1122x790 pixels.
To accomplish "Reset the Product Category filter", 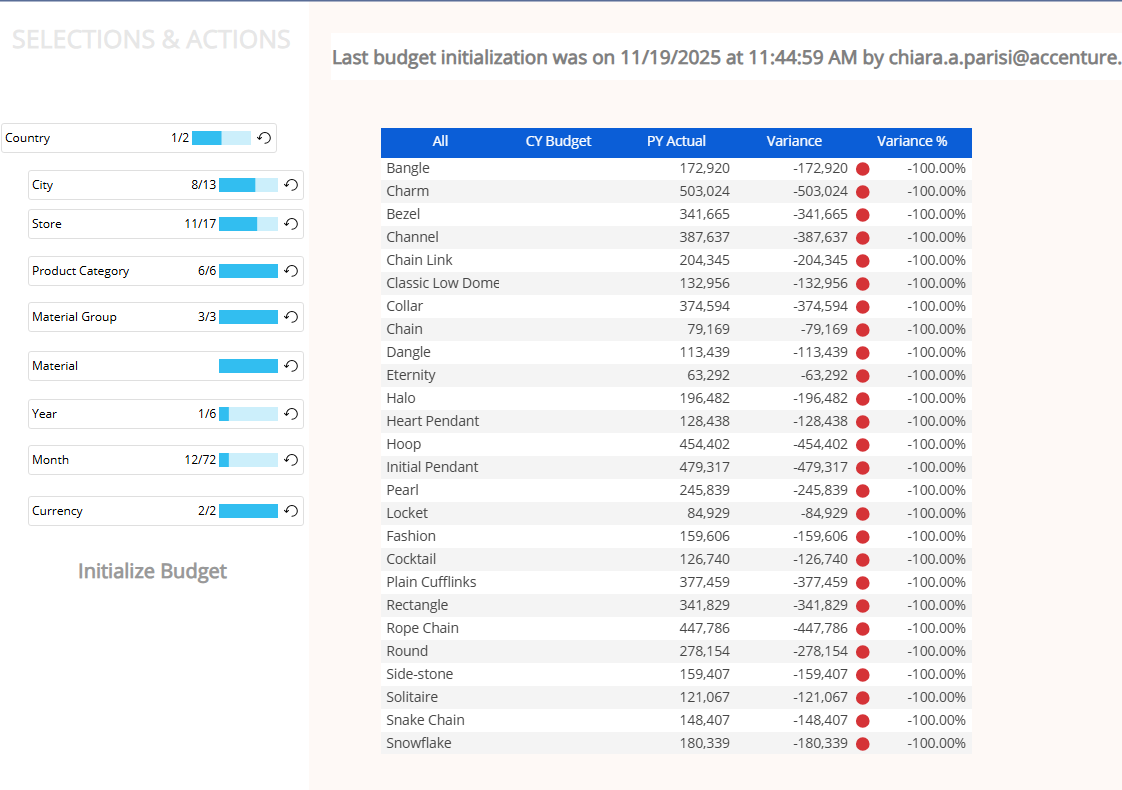I will pyautogui.click(x=291, y=270).
